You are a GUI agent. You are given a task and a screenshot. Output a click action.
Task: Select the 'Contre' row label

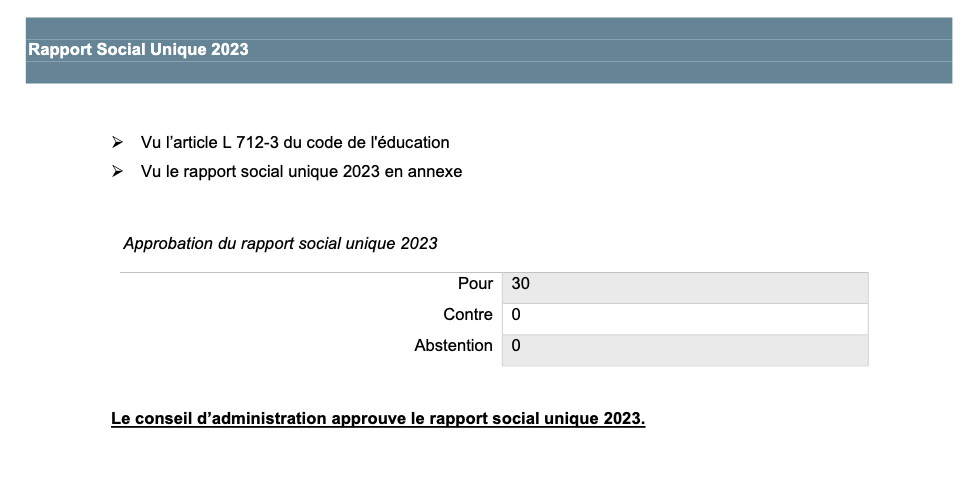coord(468,315)
